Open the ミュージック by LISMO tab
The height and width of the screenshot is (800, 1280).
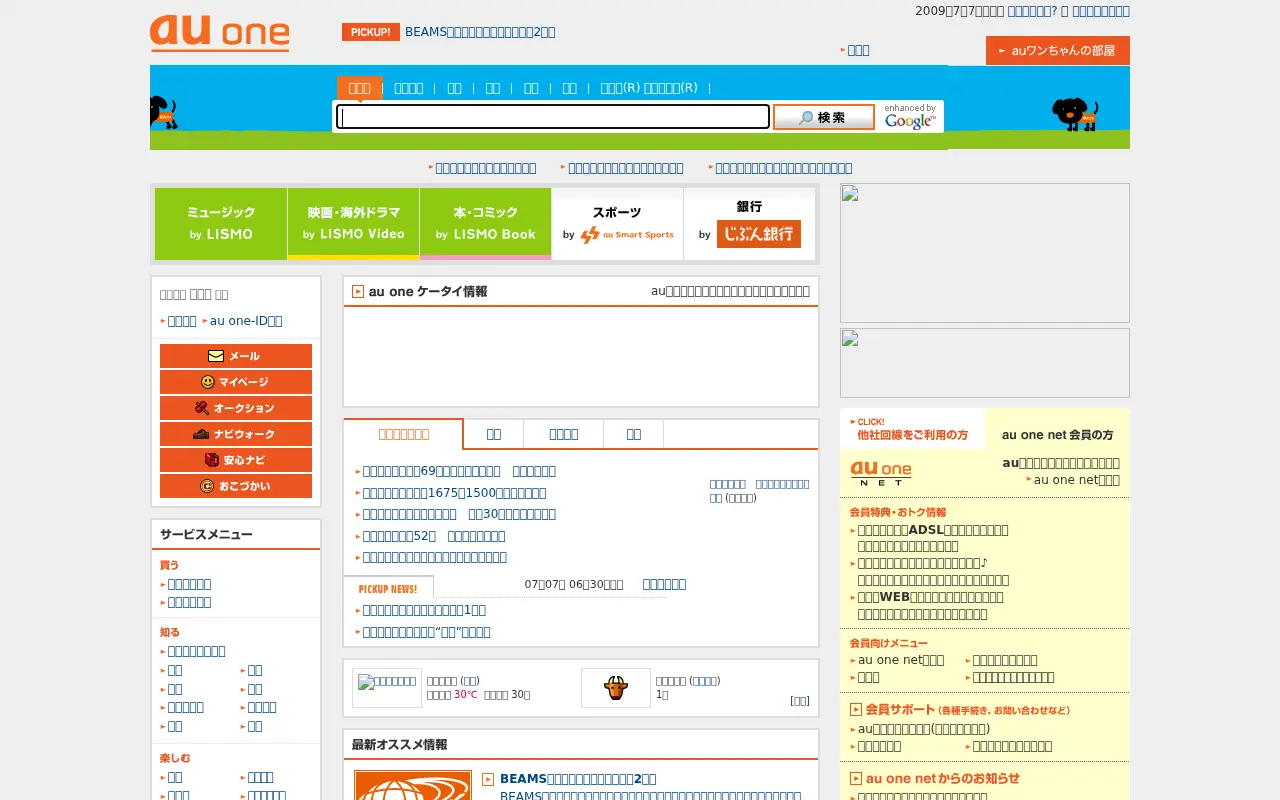(x=221, y=224)
